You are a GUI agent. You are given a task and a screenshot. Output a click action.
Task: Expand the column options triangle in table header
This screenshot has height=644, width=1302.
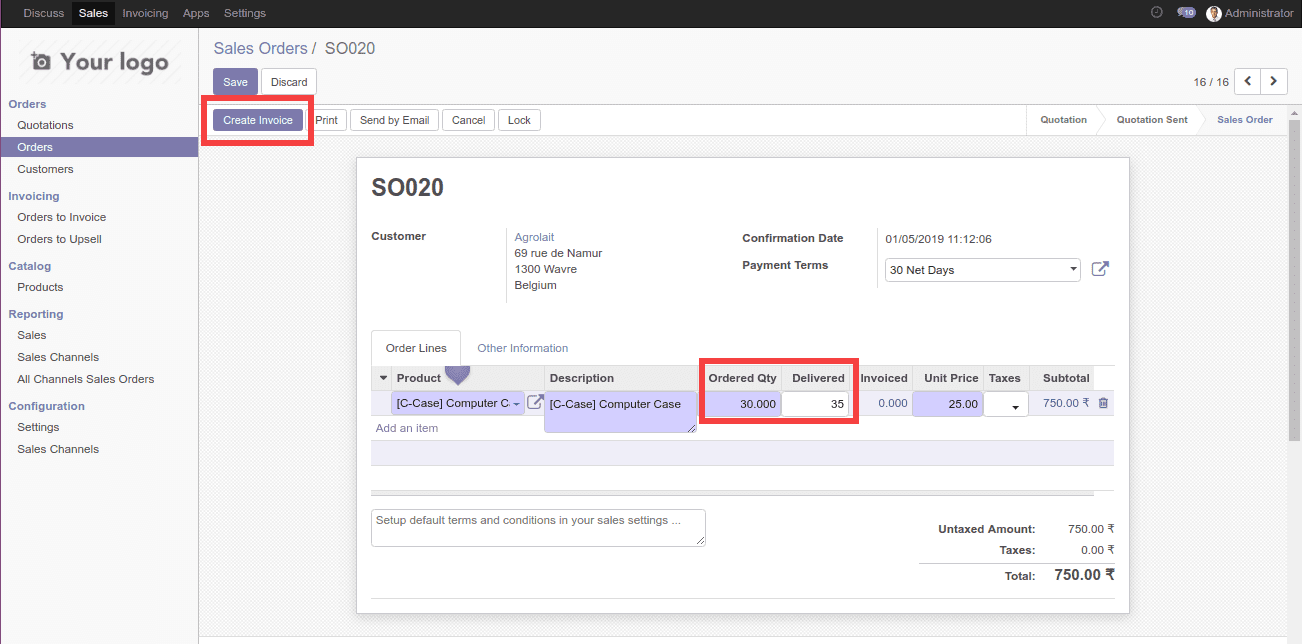click(x=383, y=378)
